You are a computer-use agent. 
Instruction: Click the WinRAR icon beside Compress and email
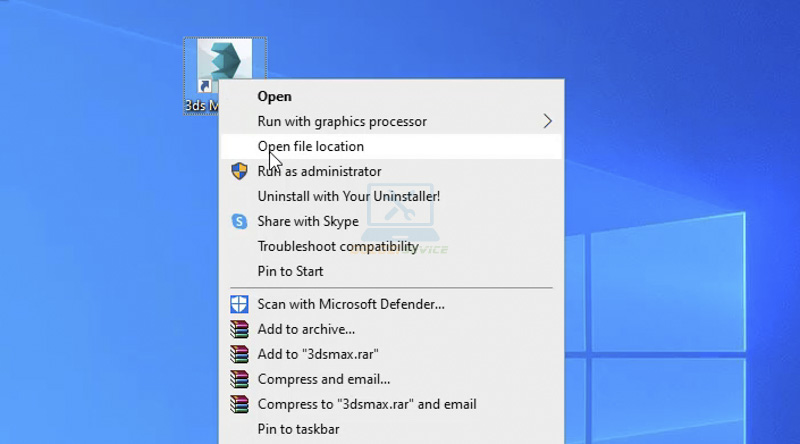tap(239, 379)
